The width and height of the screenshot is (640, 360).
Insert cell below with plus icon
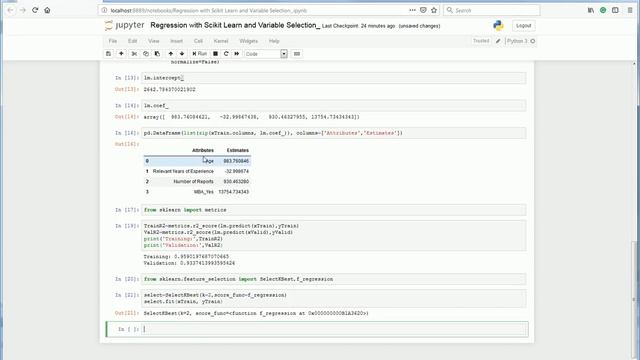[x=121, y=54]
